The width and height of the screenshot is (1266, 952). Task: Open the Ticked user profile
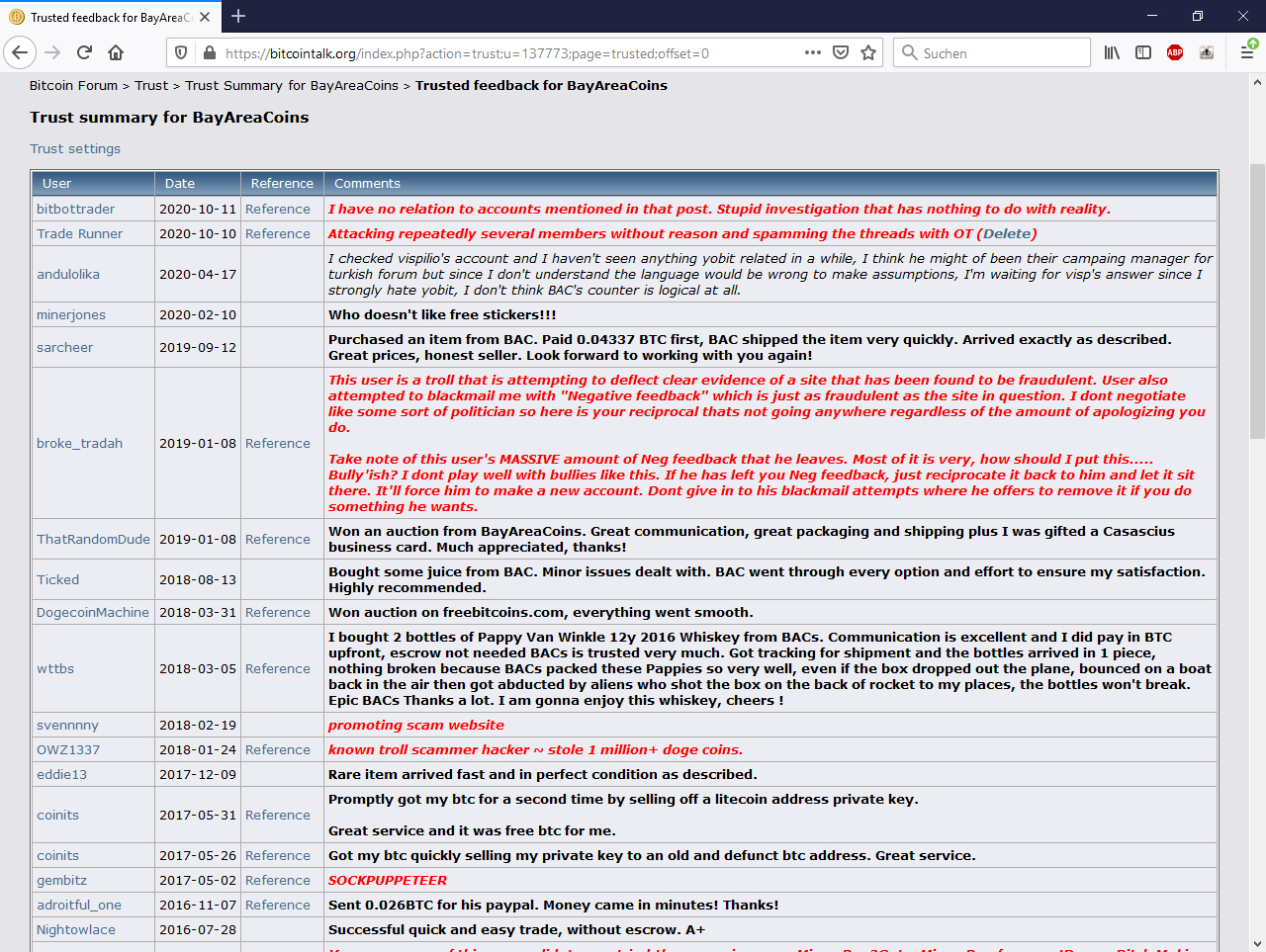coord(58,580)
